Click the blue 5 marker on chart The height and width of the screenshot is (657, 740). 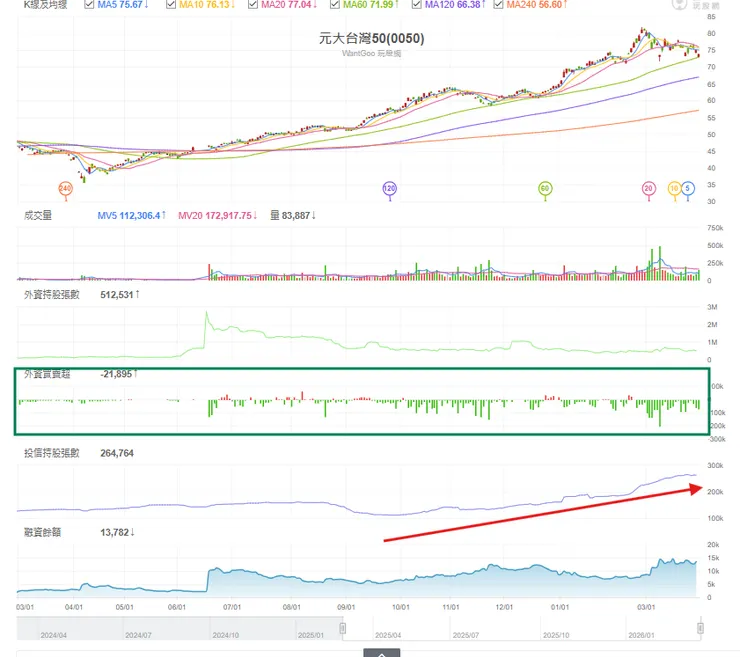[x=688, y=189]
